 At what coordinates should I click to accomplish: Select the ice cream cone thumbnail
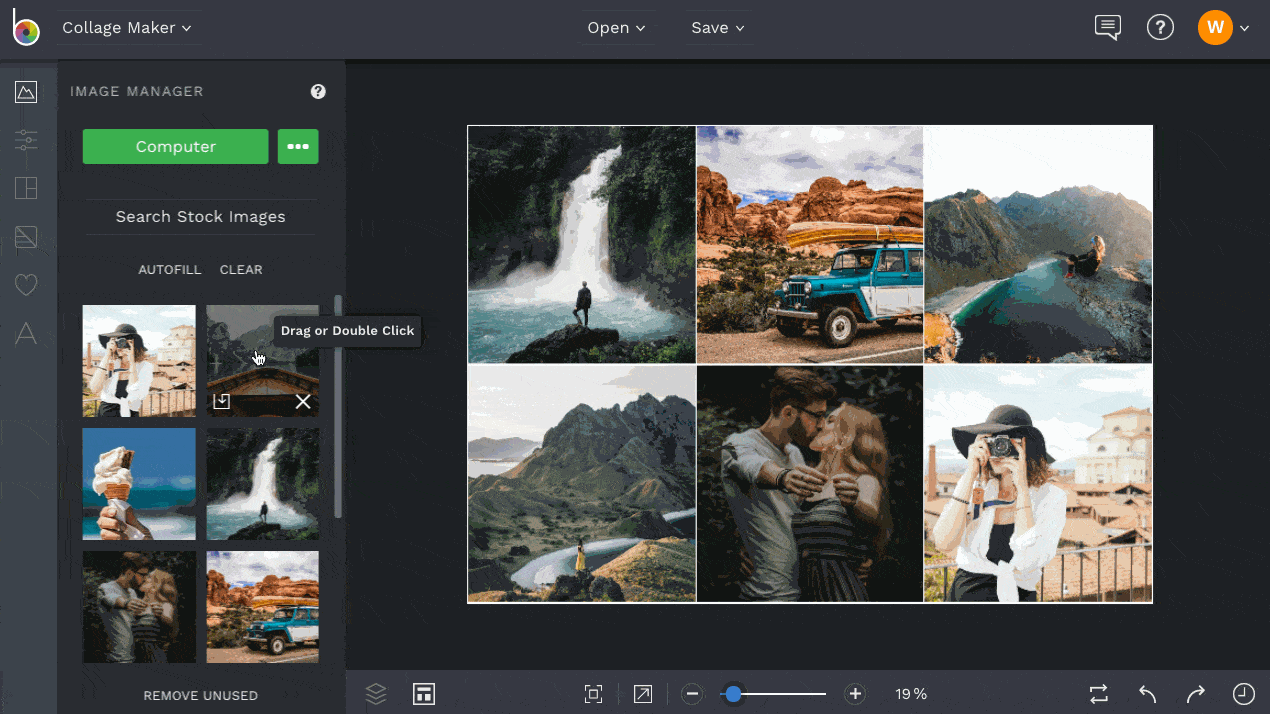[x=139, y=484]
